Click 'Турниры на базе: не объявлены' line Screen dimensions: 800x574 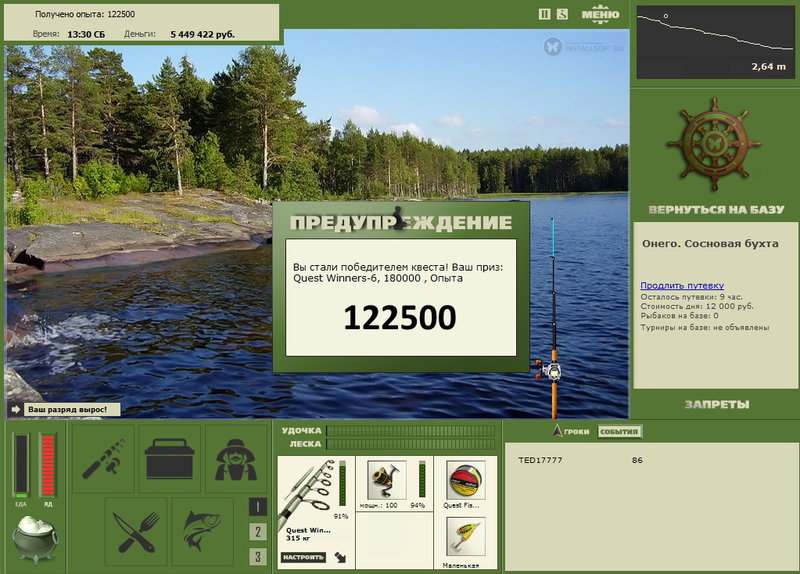[705, 328]
